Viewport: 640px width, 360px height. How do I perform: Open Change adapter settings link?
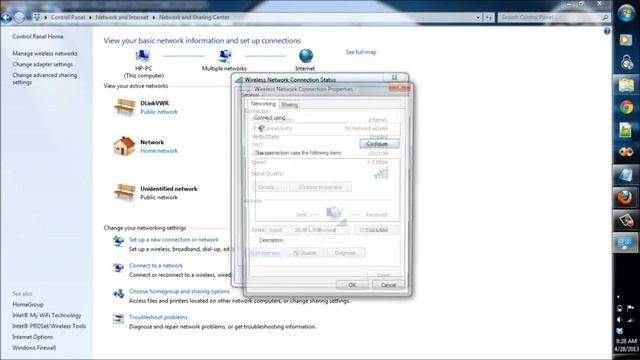(42, 64)
